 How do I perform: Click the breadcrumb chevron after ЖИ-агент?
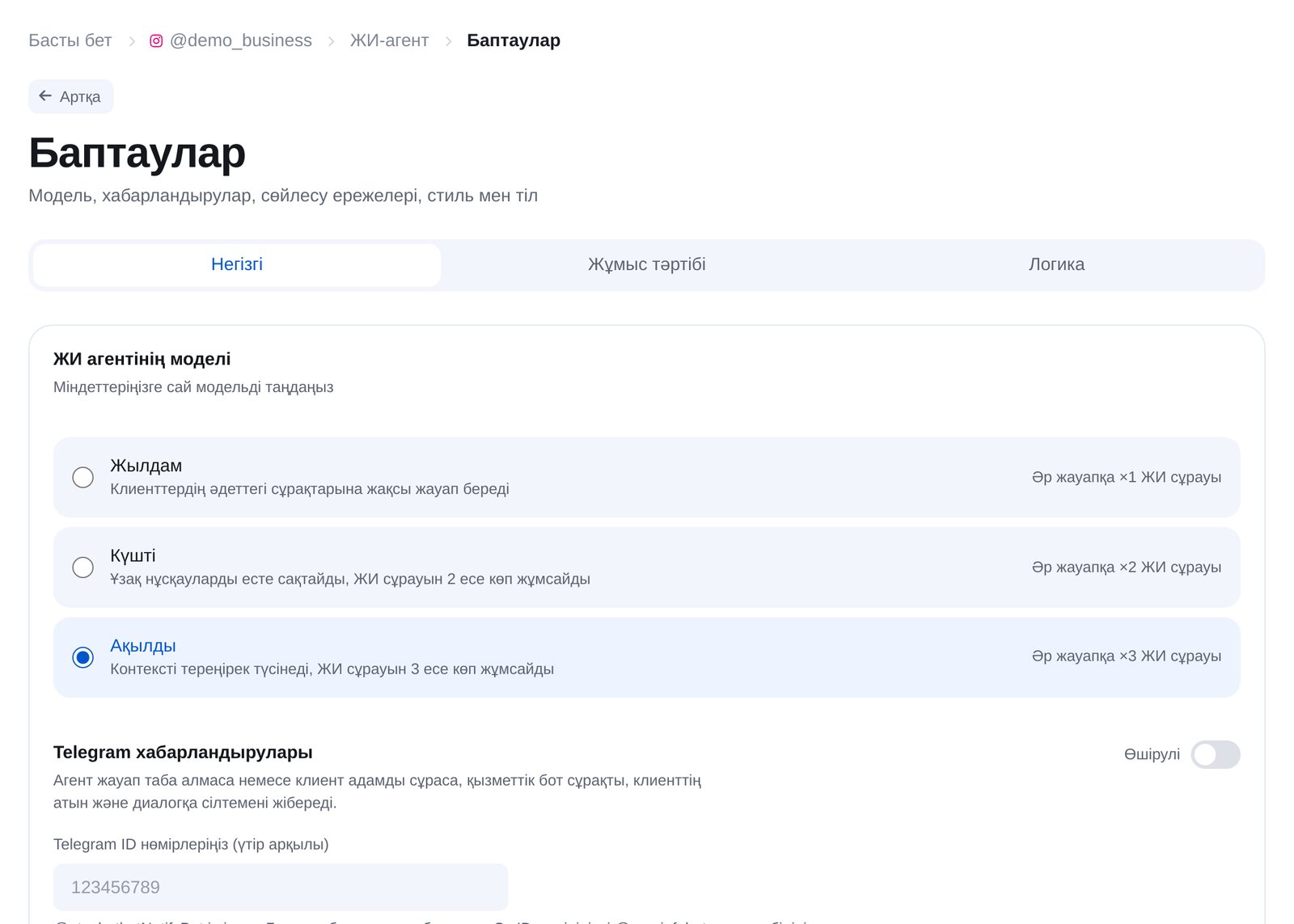(x=448, y=41)
